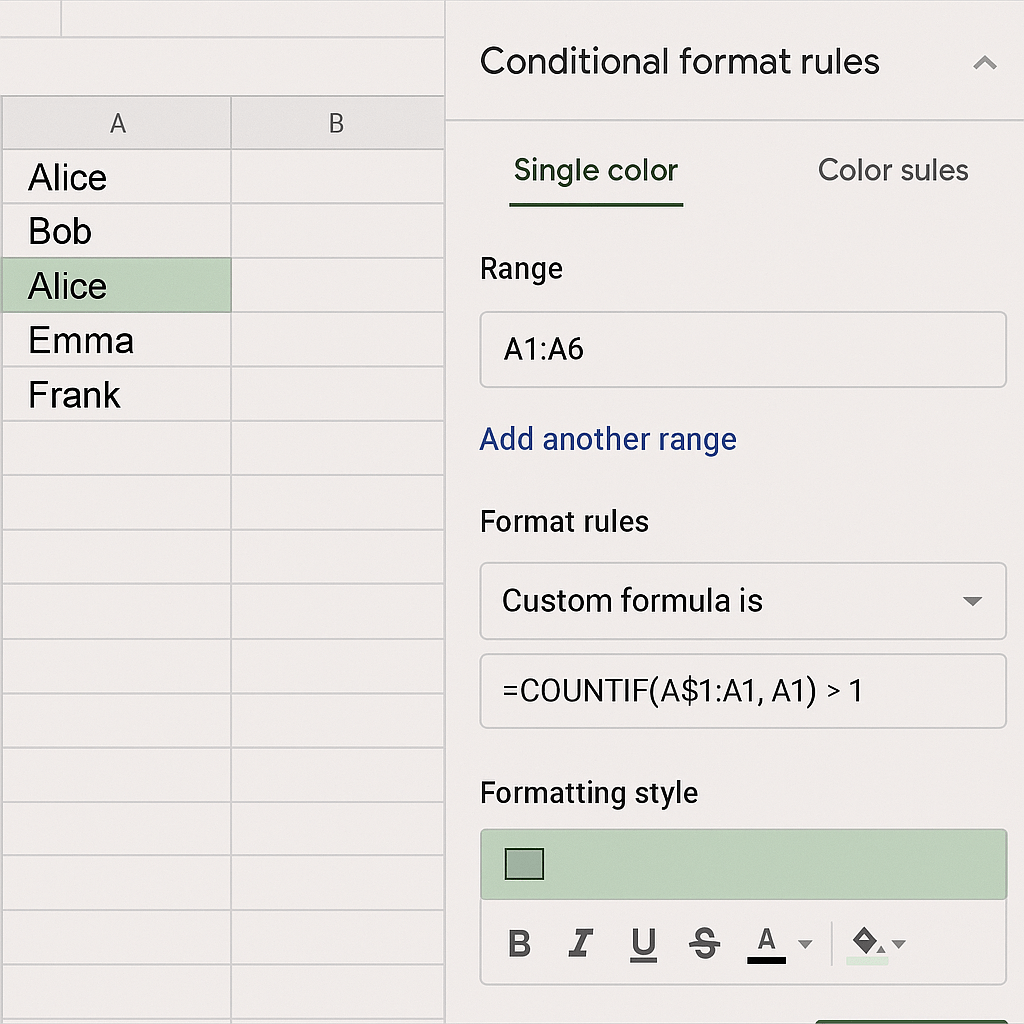
Task: Toggle underline in the formatting style options
Action: point(643,943)
